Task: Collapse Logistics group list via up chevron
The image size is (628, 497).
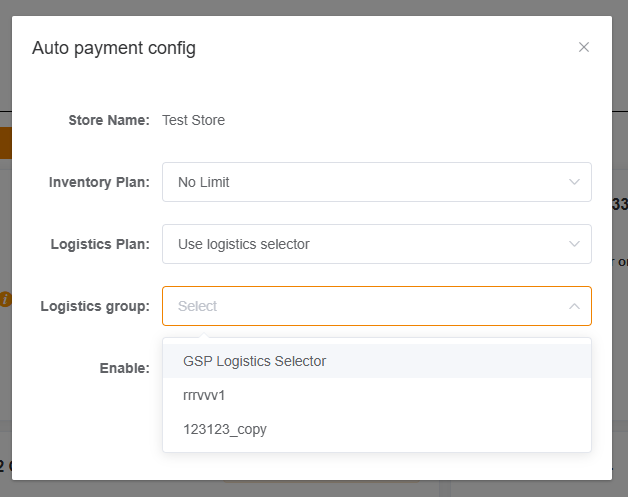Action: coord(574,306)
